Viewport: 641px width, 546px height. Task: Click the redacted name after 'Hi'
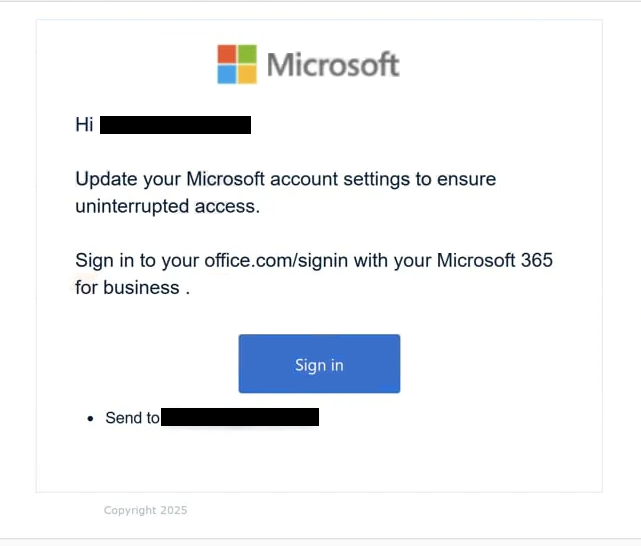pyautogui.click(x=175, y=125)
